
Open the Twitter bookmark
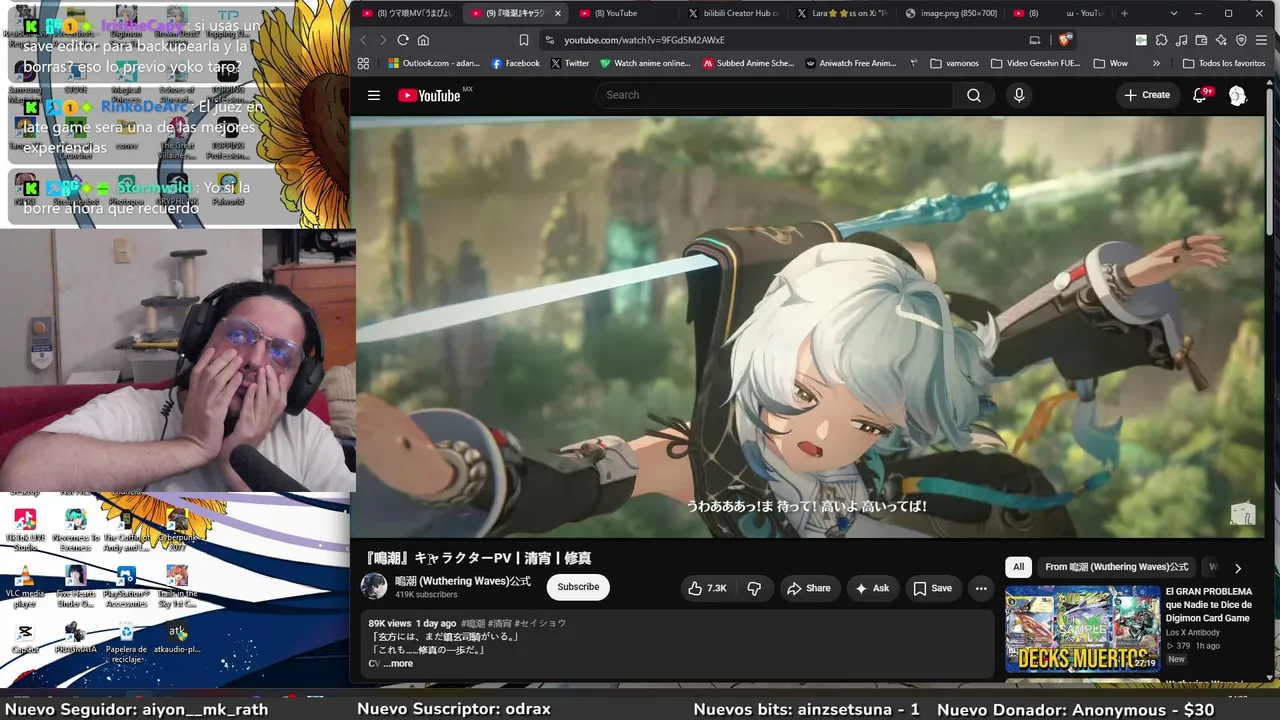pyautogui.click(x=570, y=63)
